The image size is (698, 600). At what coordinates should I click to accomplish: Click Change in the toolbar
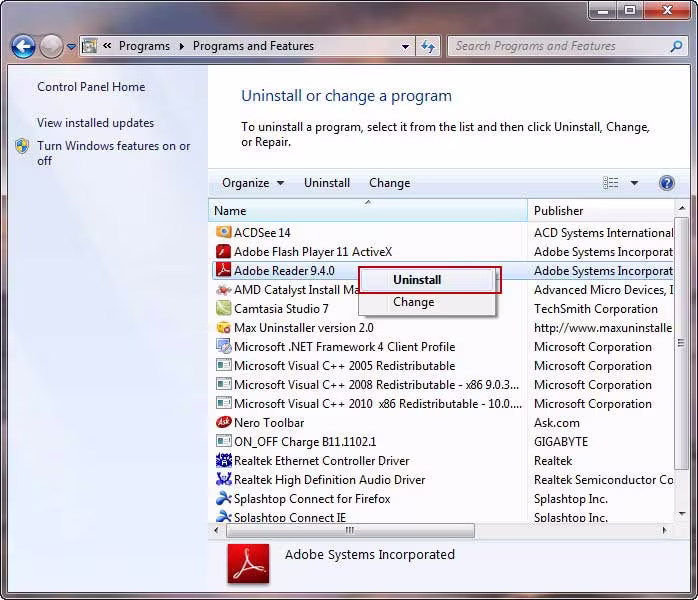390,183
